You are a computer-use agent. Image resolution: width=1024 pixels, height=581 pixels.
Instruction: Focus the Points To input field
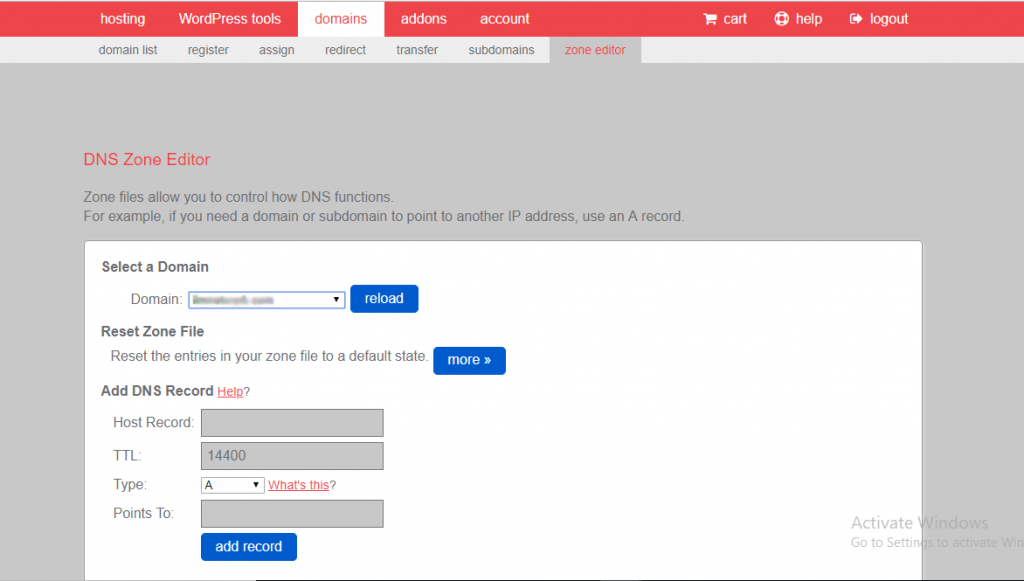(x=292, y=514)
